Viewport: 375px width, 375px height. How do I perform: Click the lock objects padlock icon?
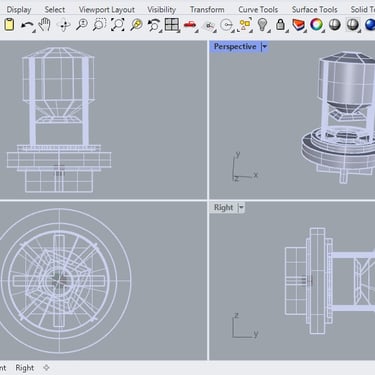tap(280, 25)
